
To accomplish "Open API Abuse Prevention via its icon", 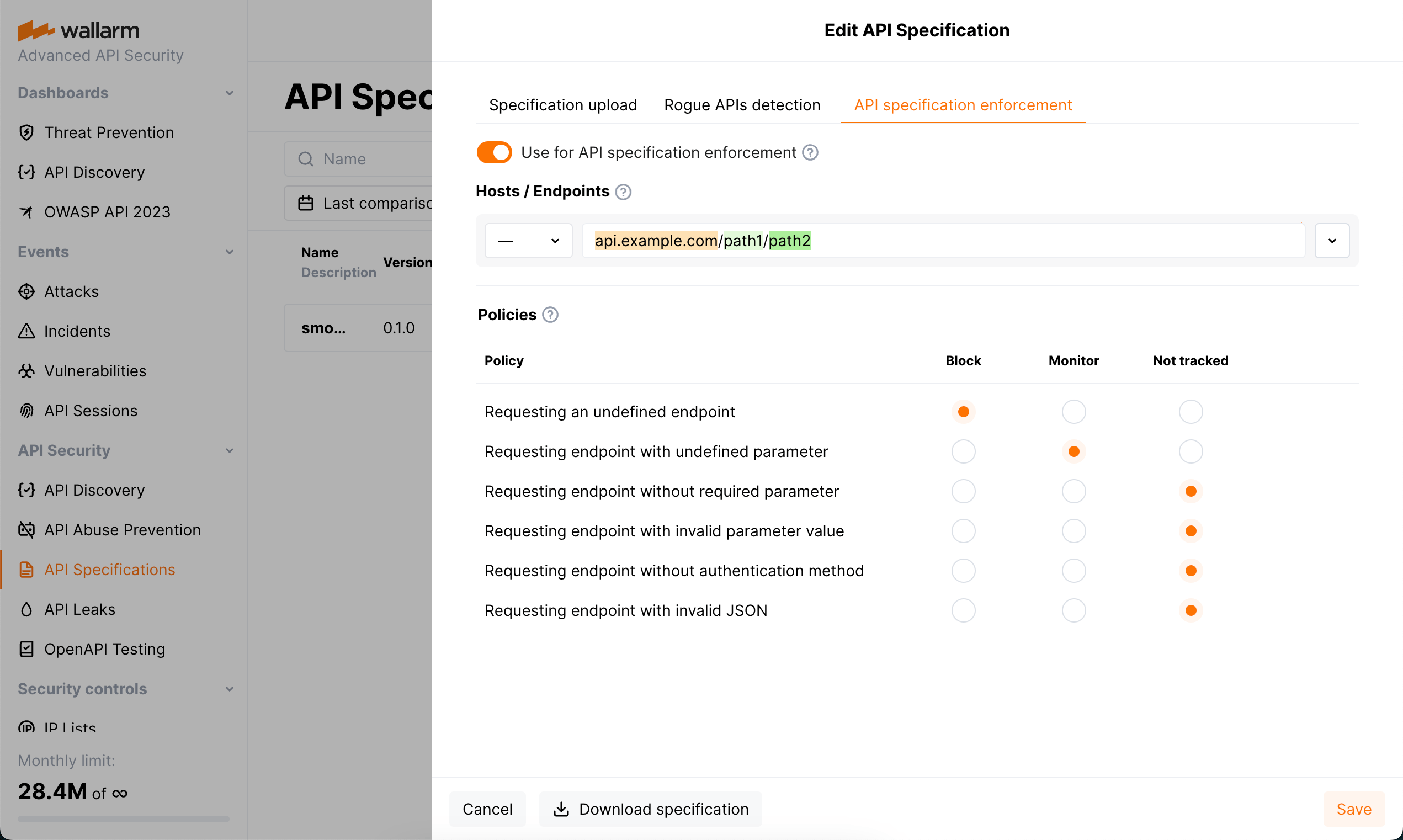I will 26,530.
